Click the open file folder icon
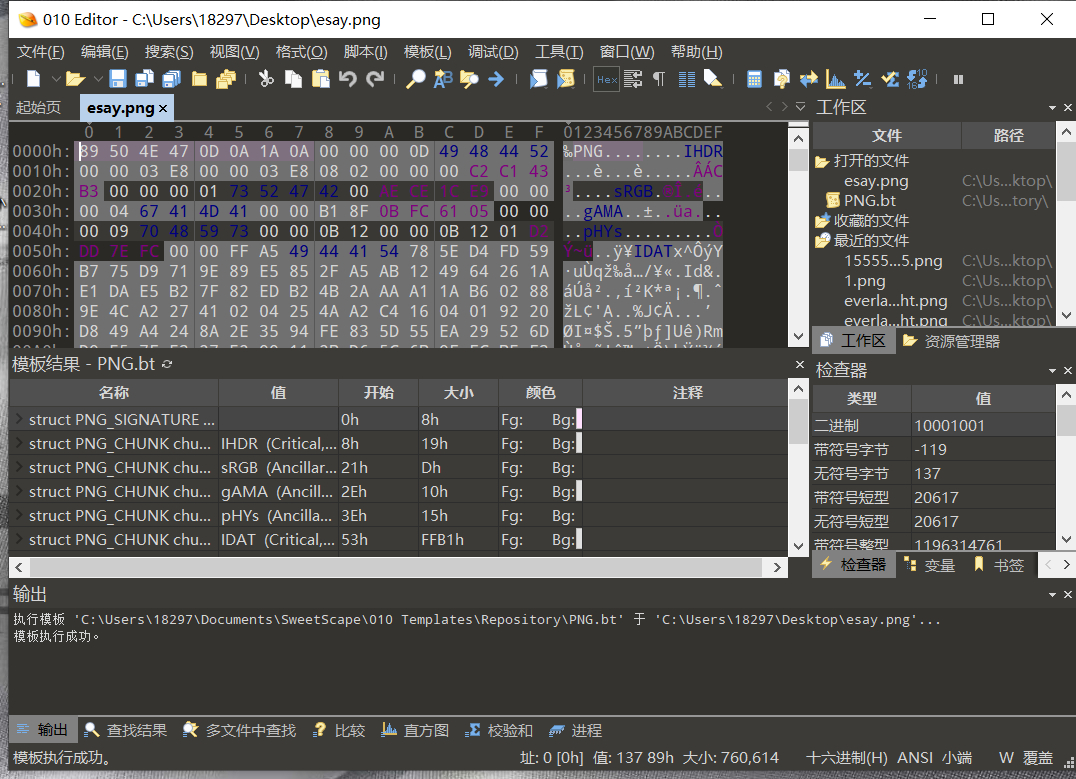Image resolution: width=1076 pixels, height=779 pixels. coord(75,79)
